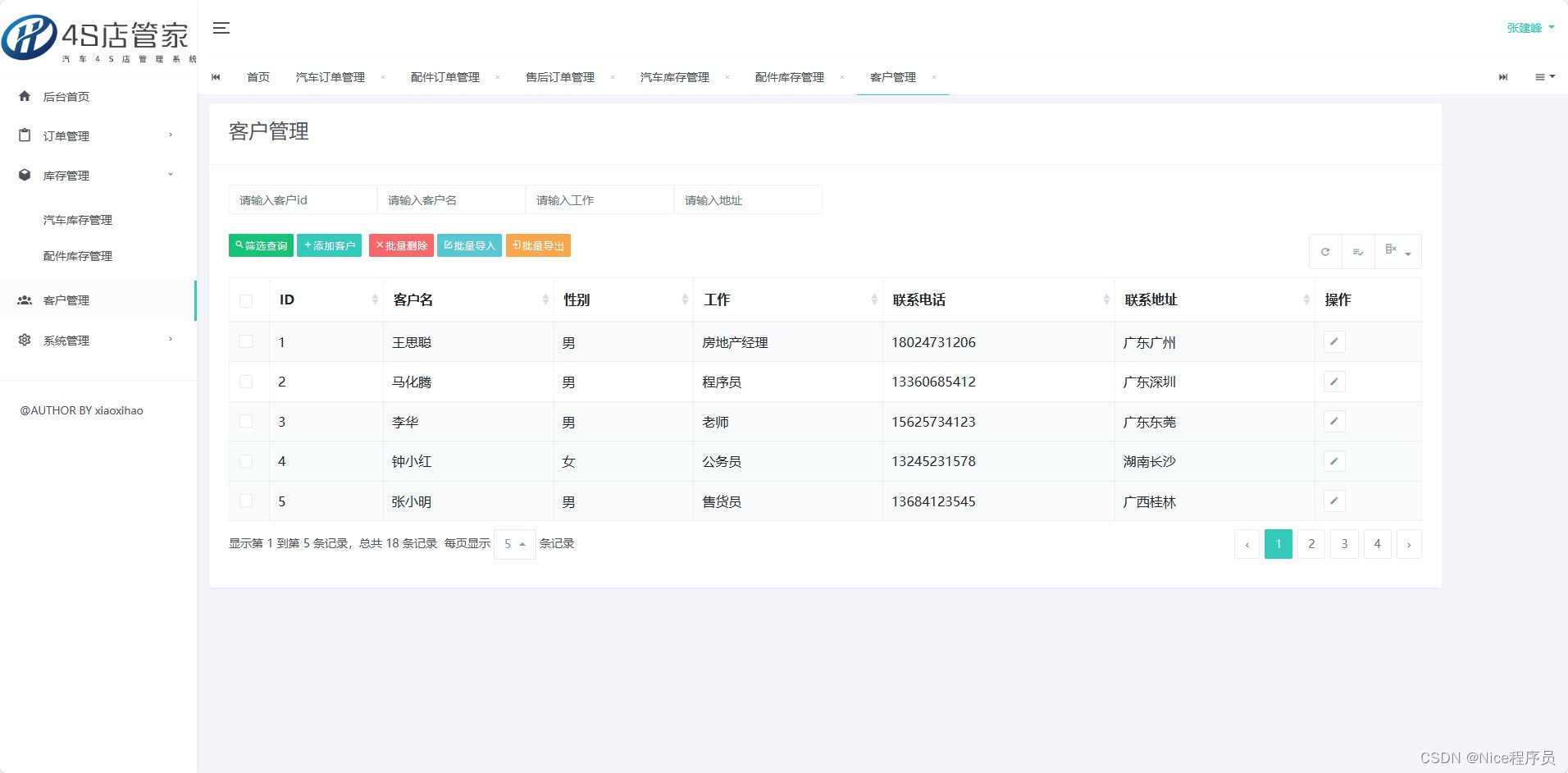Sort table by 联系地址 column arrows
This screenshot has width=1568, height=773.
pos(1306,300)
